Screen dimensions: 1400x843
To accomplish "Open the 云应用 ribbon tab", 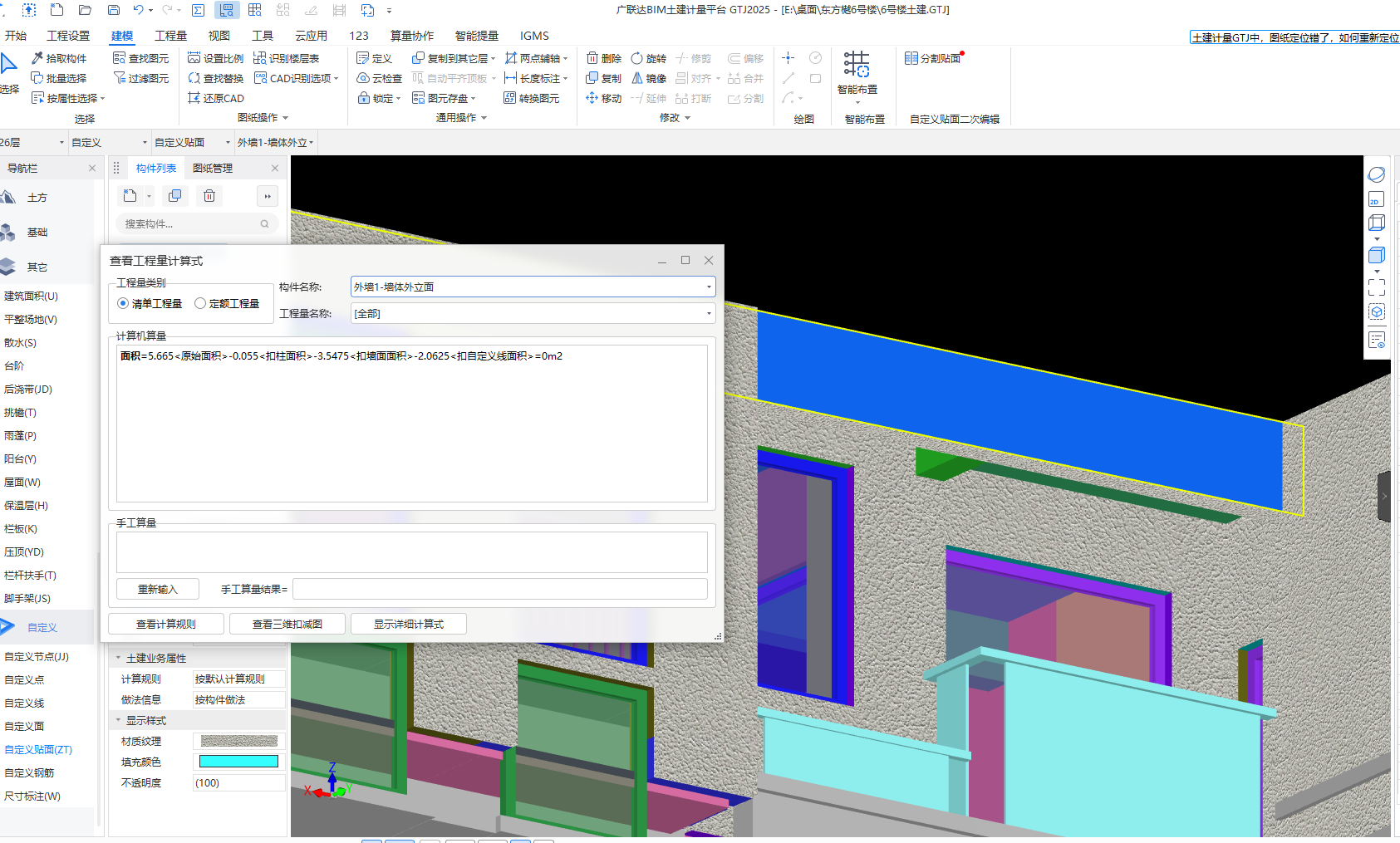I will (x=311, y=36).
